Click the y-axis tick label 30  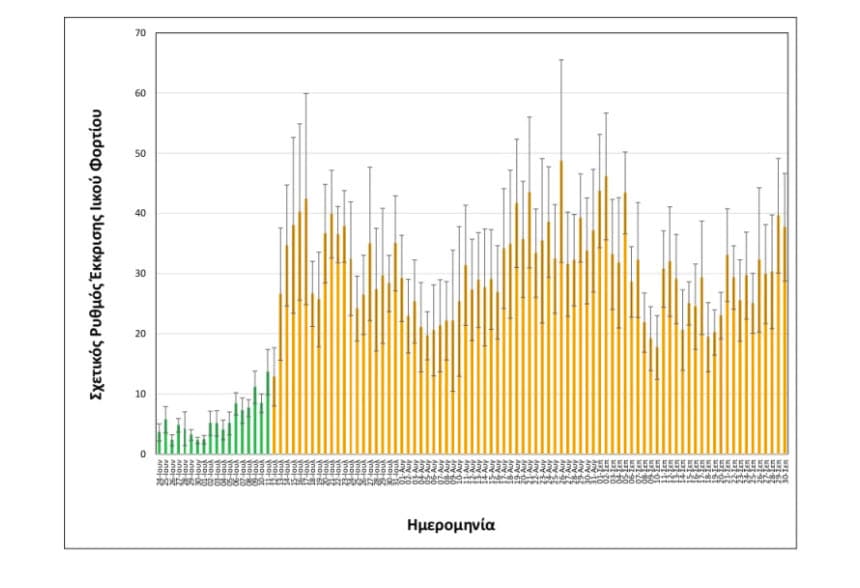[x=140, y=274]
